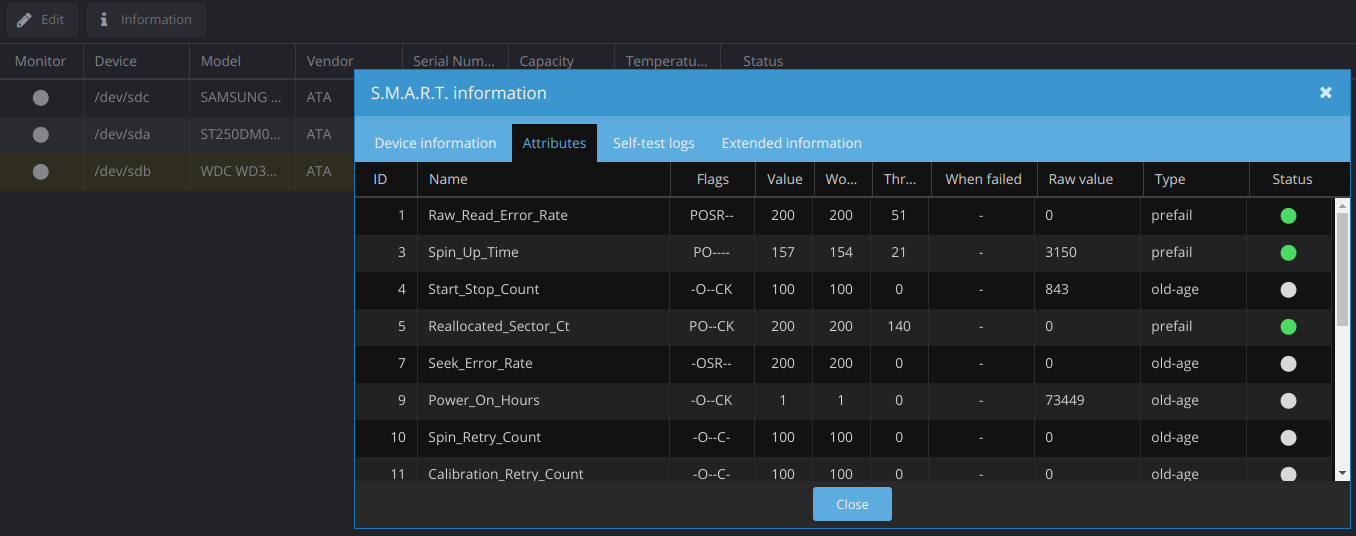The width and height of the screenshot is (1356, 536).
Task: Click the POSR-- flags cell
Action: (x=712, y=216)
